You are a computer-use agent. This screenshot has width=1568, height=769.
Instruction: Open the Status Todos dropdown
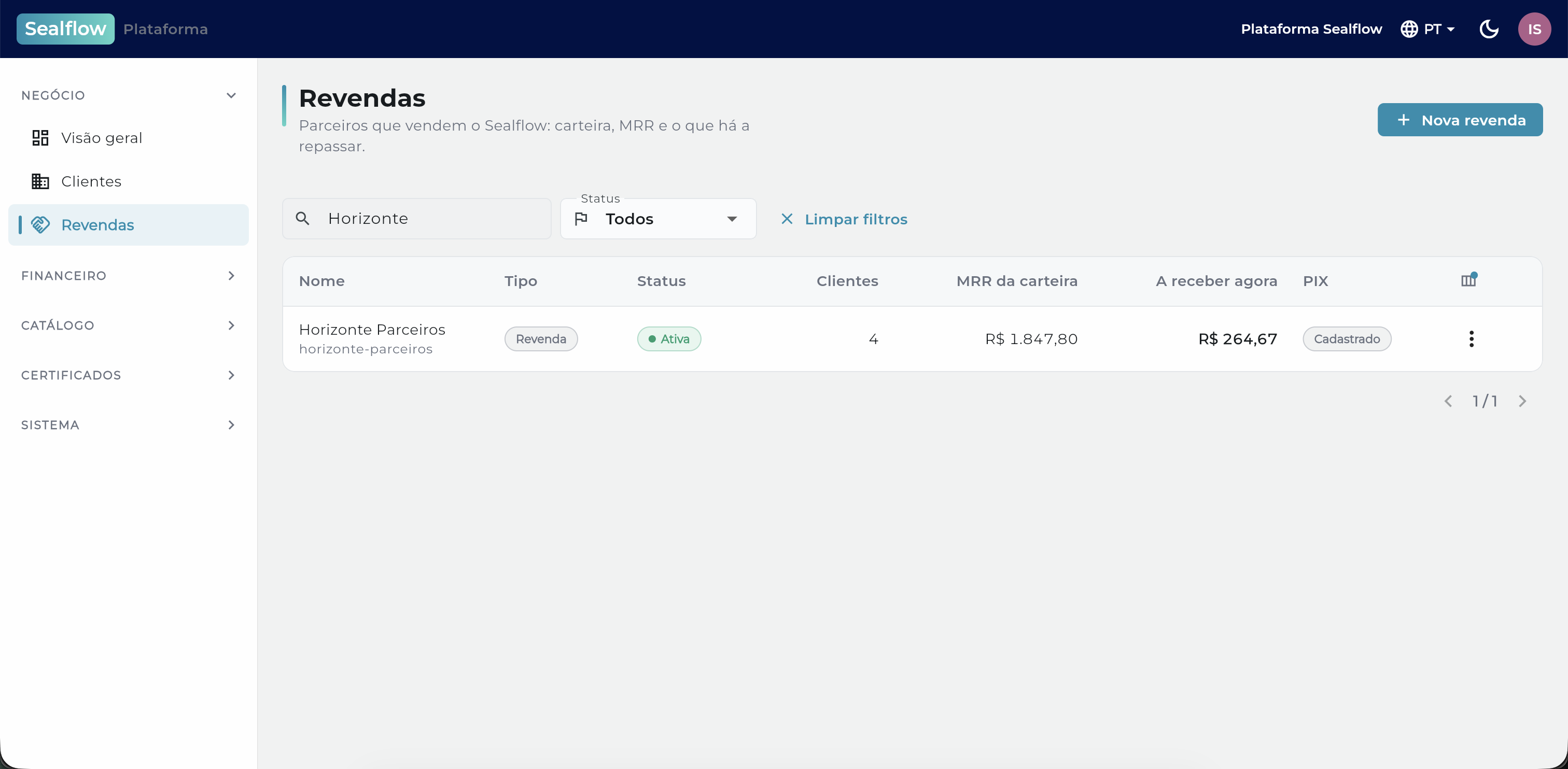(x=658, y=218)
